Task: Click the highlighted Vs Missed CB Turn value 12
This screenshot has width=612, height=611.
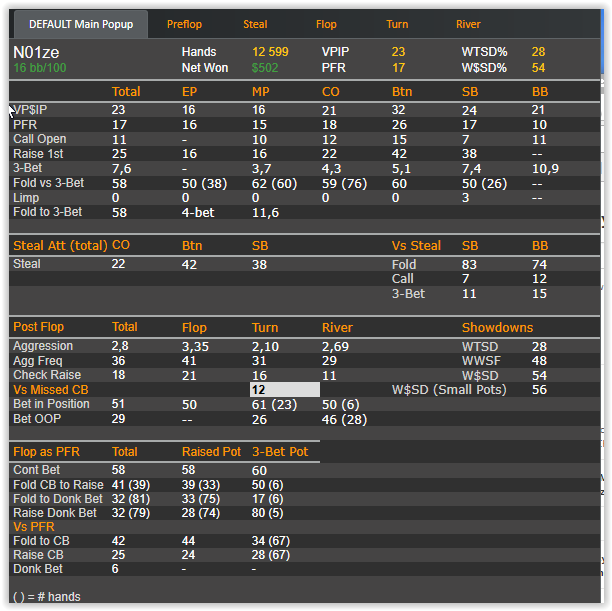Action: coord(285,390)
